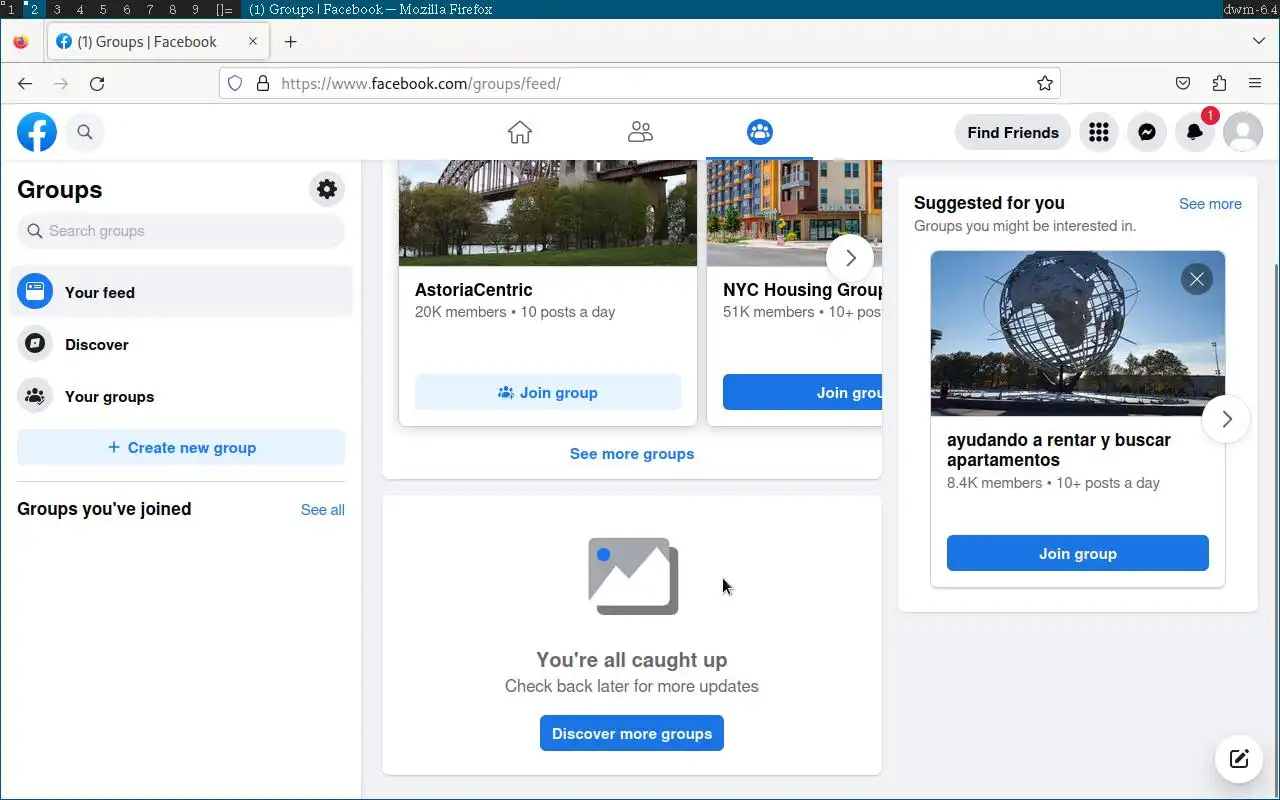Open Your groups in the sidebar
This screenshot has height=800, width=1280.
click(x=181, y=396)
